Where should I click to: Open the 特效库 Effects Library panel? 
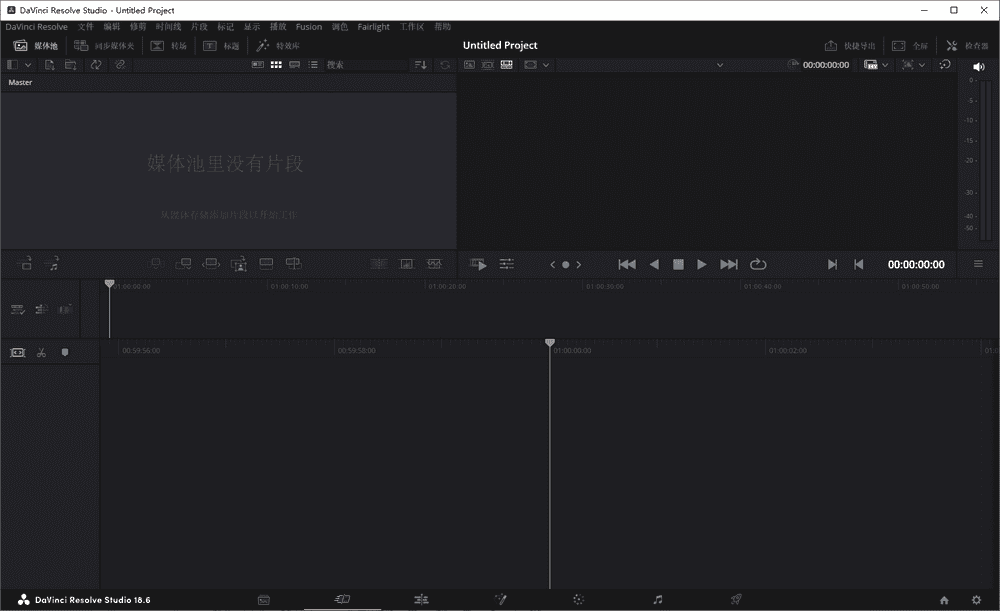tap(278, 45)
